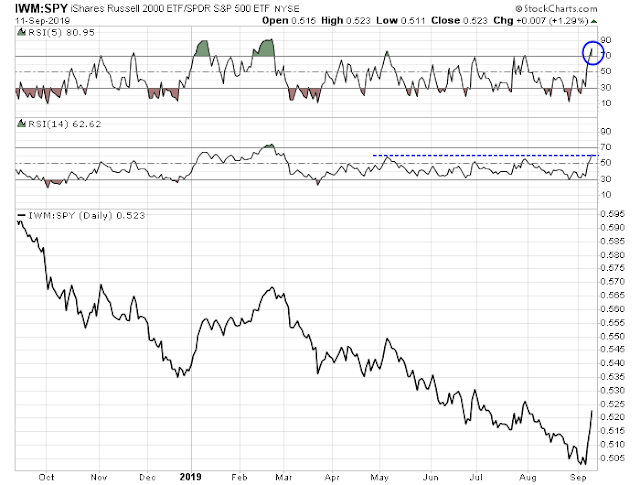The image size is (640, 485).
Task: Click the Sep month label on time axis
Action: click(x=578, y=477)
